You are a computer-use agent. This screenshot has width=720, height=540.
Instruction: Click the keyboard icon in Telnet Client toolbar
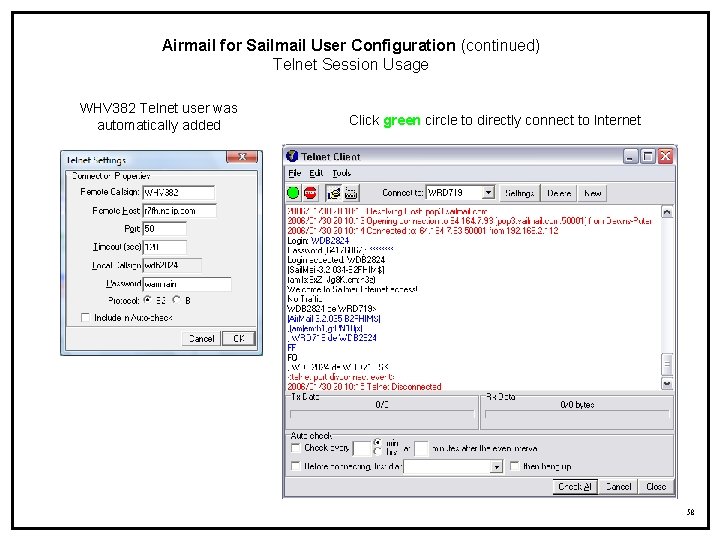point(351,193)
